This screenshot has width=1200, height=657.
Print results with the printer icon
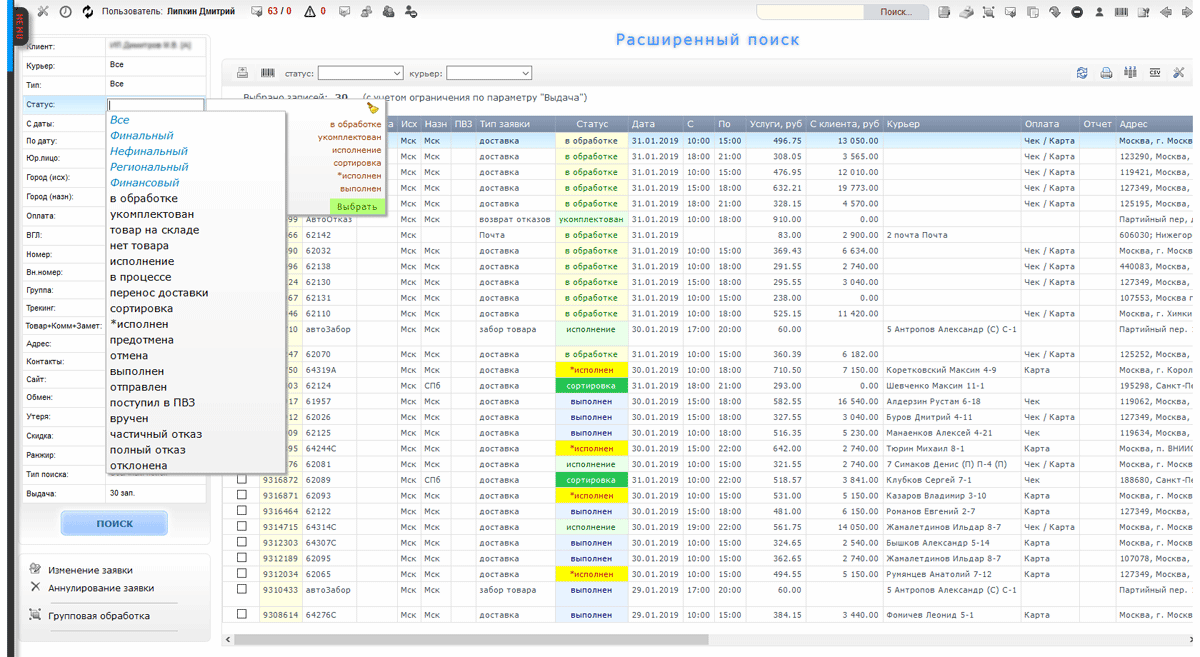tap(1106, 73)
